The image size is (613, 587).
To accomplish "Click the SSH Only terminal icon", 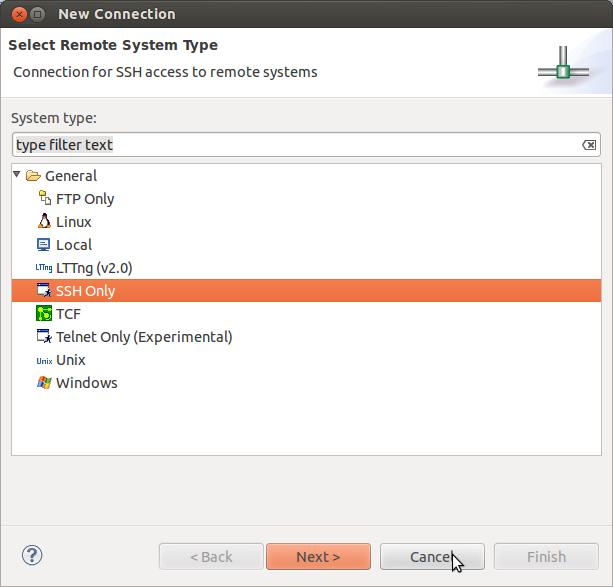I will pyautogui.click(x=44, y=291).
